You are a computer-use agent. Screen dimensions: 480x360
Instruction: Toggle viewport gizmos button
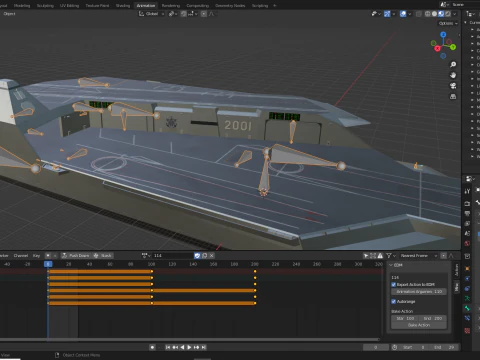coord(387,14)
